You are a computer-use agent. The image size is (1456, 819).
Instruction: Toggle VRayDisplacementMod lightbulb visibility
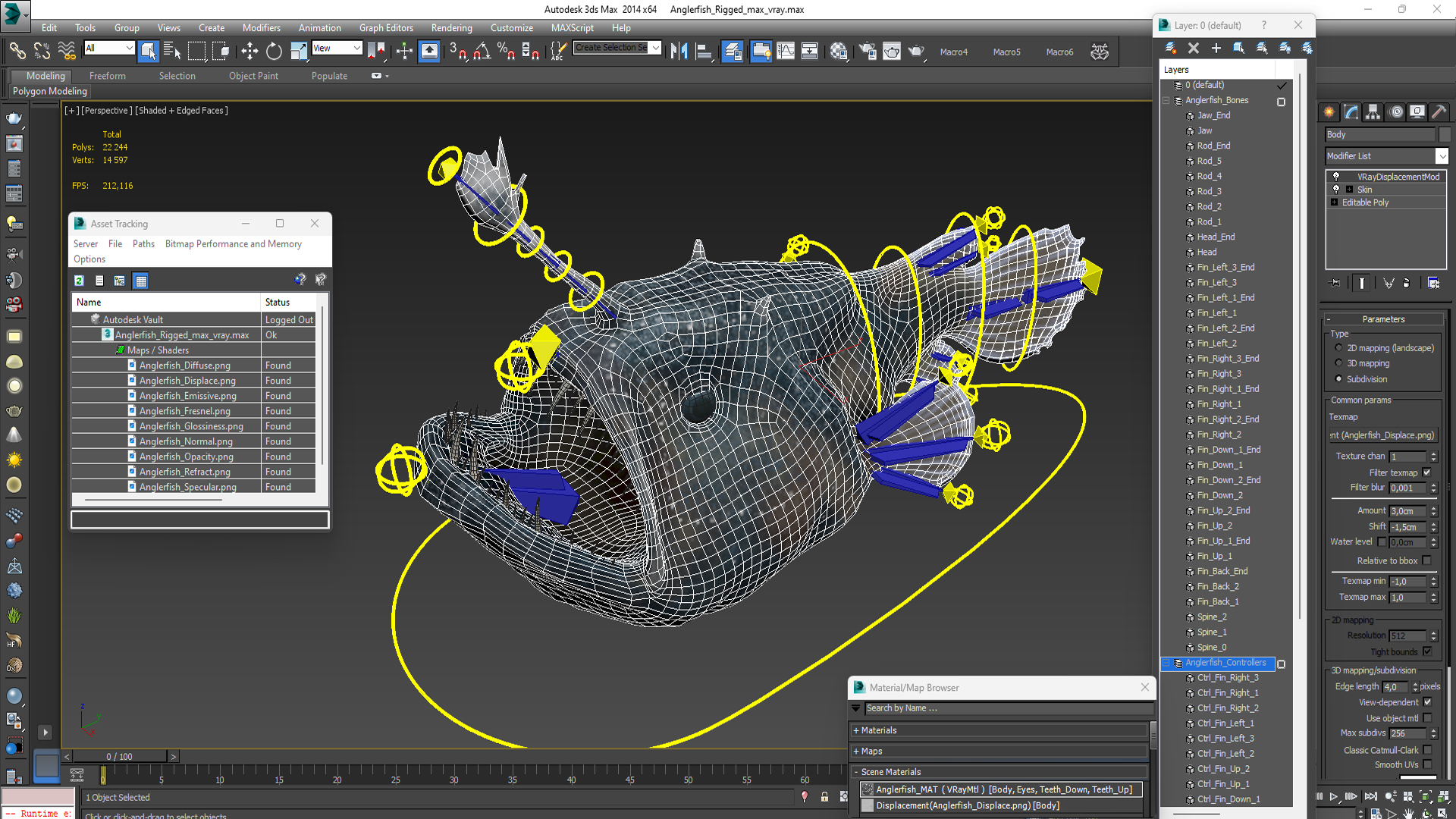coord(1336,176)
